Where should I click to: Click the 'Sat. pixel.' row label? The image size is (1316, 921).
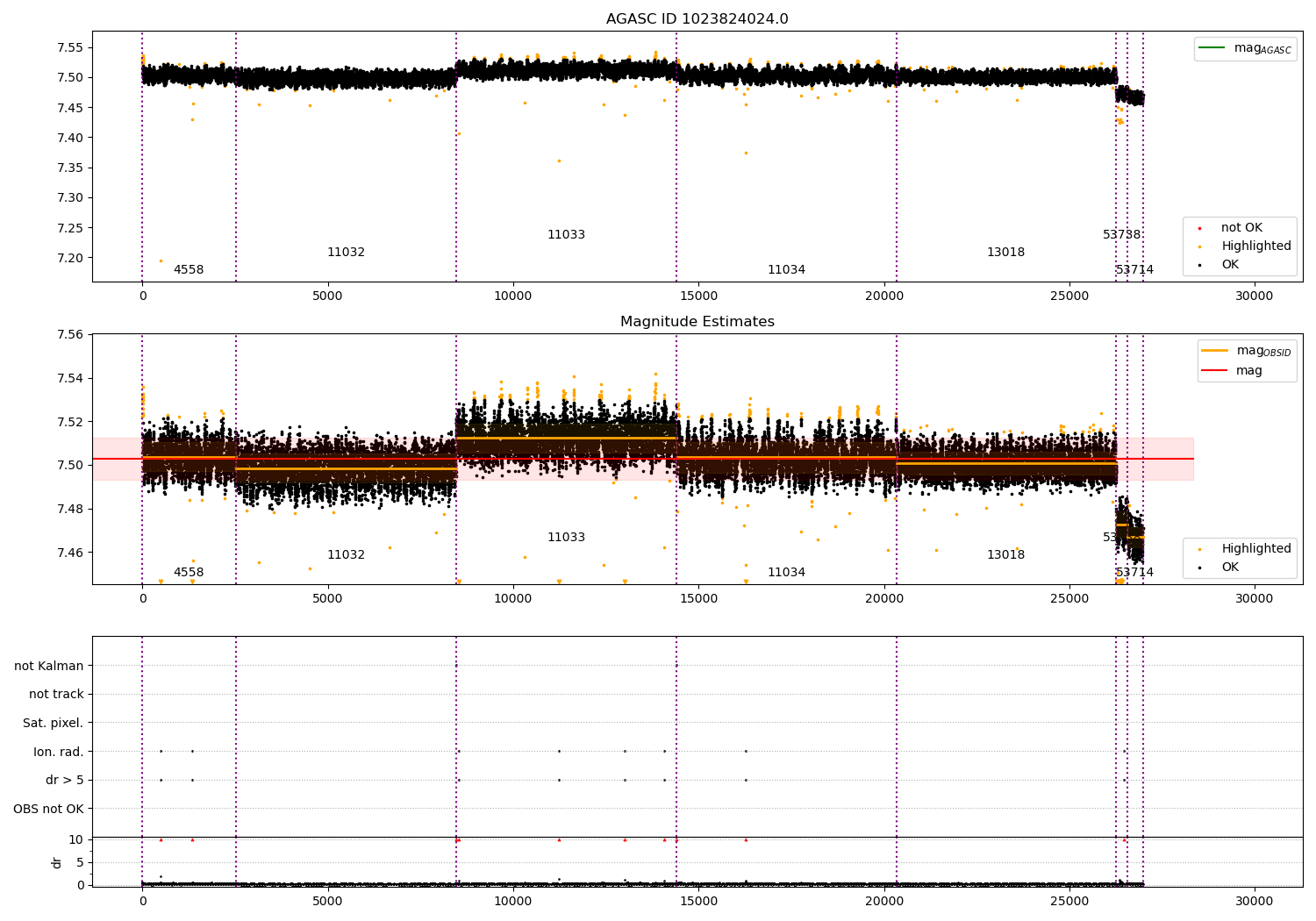pos(53,724)
